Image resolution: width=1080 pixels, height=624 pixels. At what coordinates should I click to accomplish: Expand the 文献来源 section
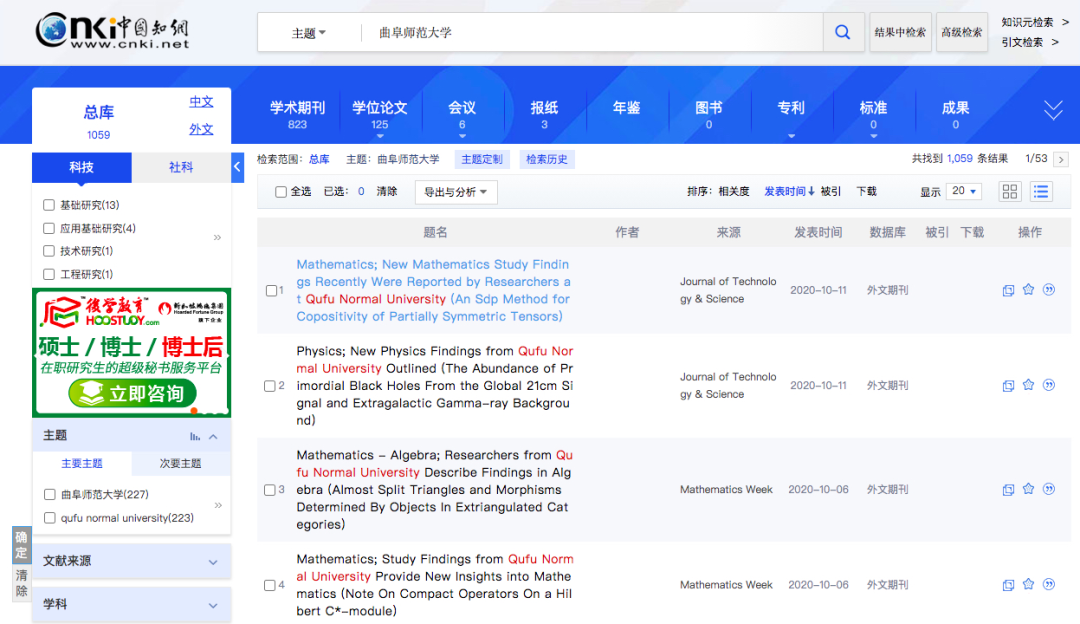pos(131,562)
